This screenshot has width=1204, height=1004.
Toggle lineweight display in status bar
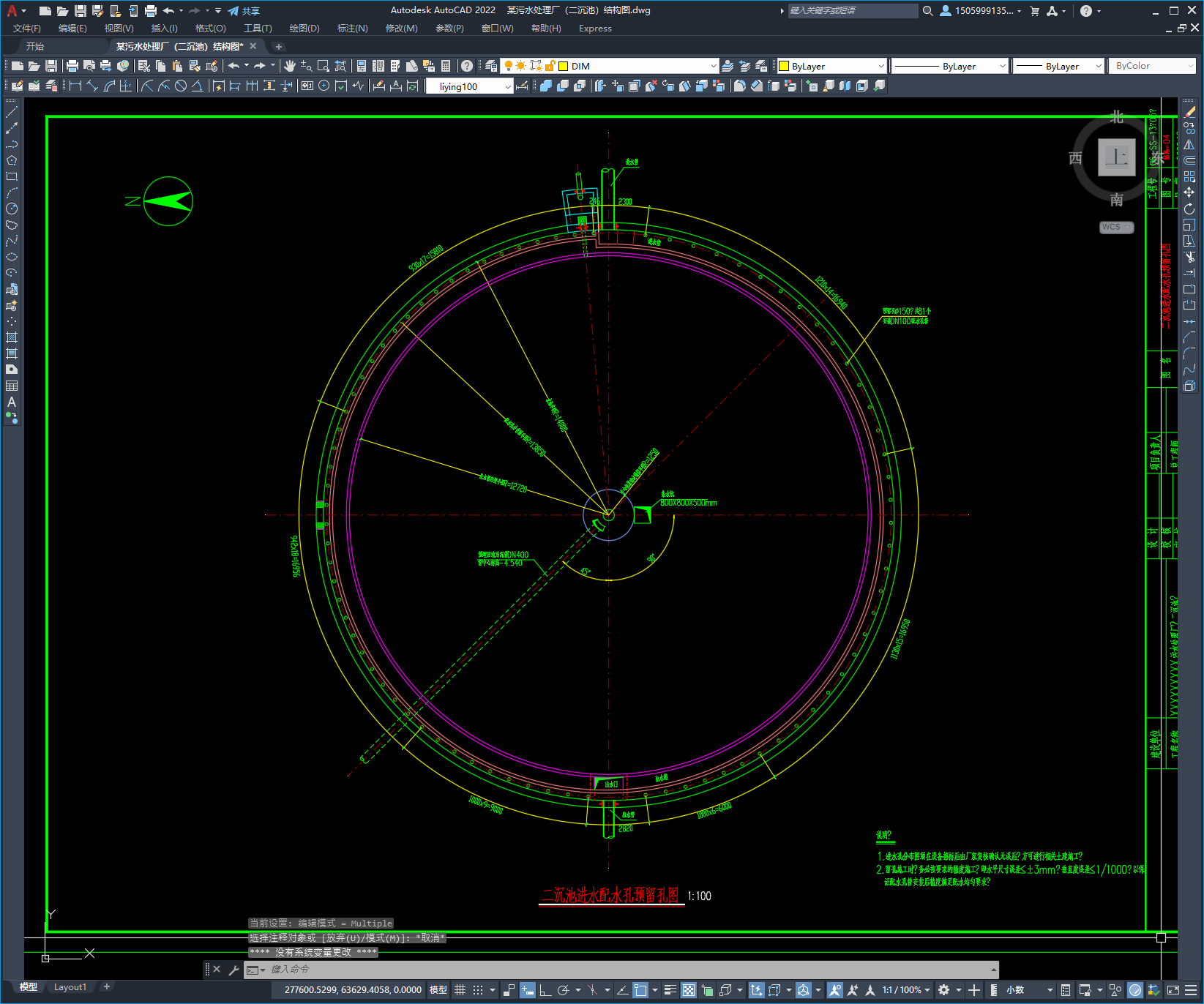point(670,990)
